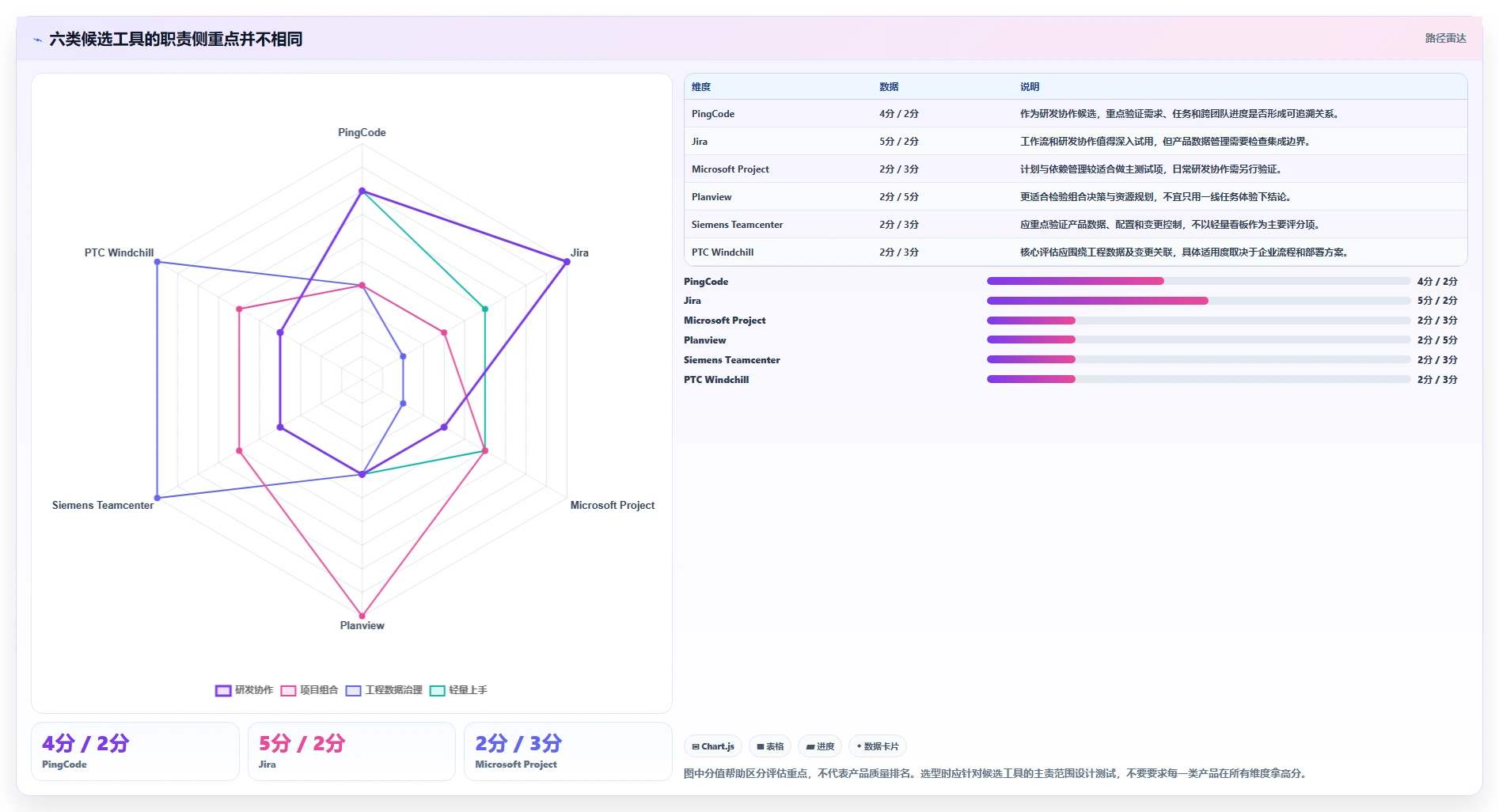This screenshot has width=1499, height=812.
Task: Click the pink data point at Planview vertex
Action: 362,616
